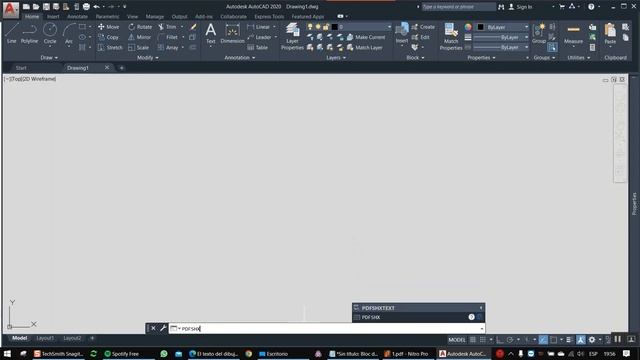Toggle snap mode in status bar
This screenshot has height=360, width=640.
click(x=483, y=340)
